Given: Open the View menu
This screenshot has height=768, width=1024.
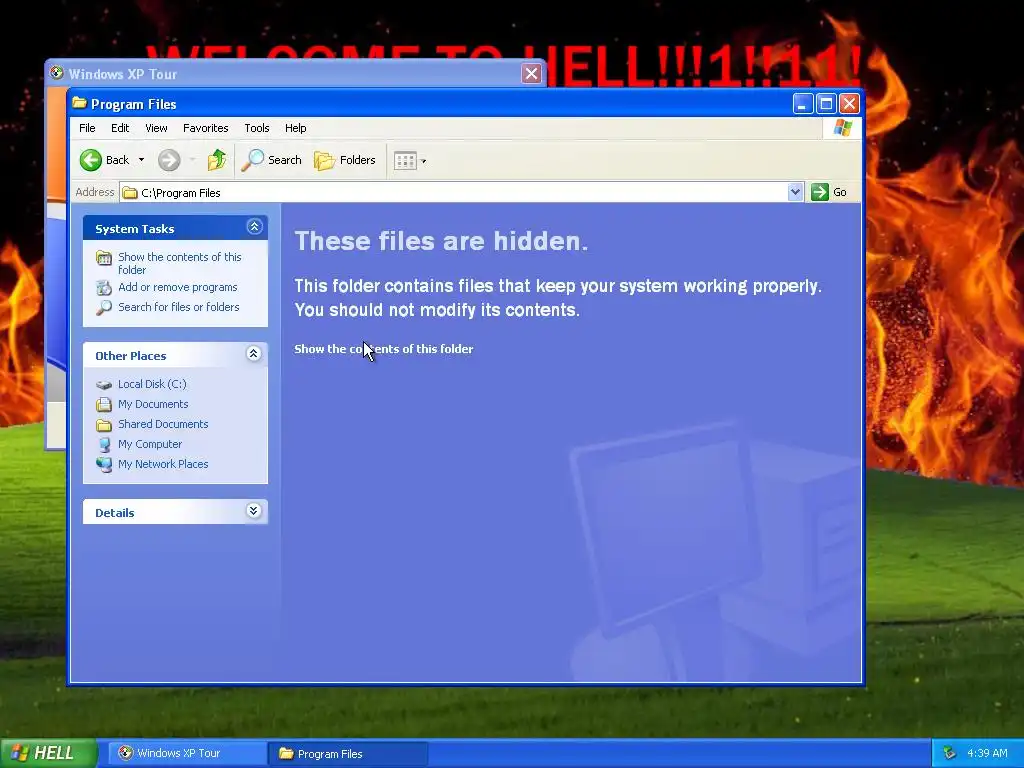Looking at the screenshot, I should click(x=156, y=128).
